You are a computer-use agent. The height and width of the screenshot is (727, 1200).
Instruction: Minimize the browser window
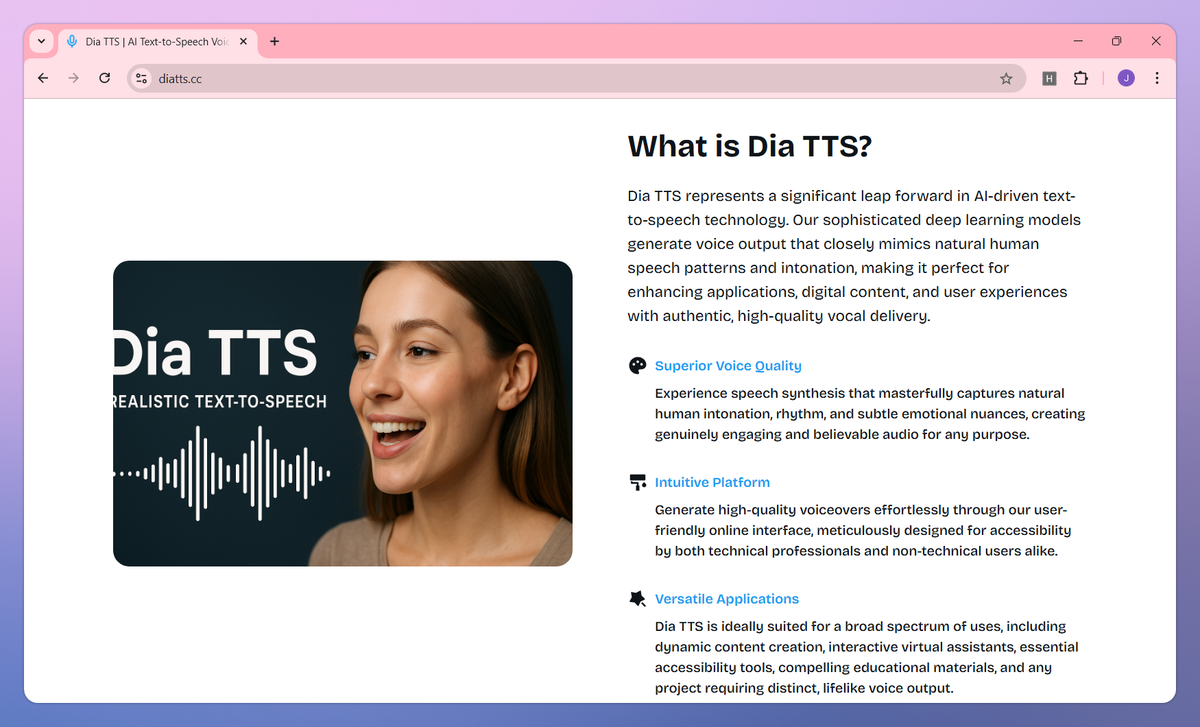click(x=1079, y=41)
